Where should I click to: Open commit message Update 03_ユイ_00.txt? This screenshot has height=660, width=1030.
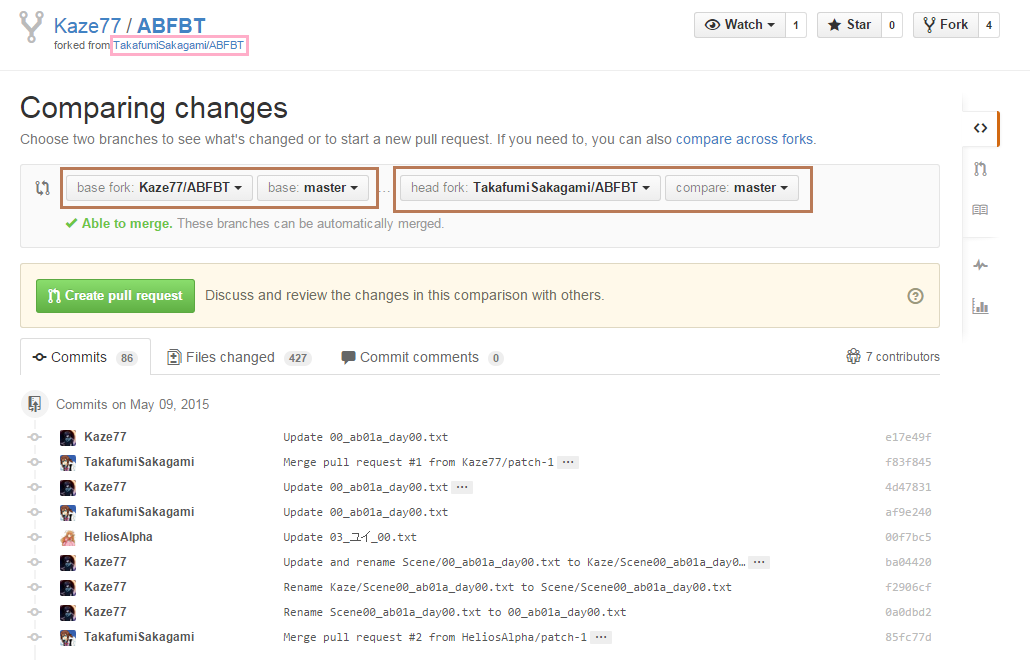[x=349, y=537]
